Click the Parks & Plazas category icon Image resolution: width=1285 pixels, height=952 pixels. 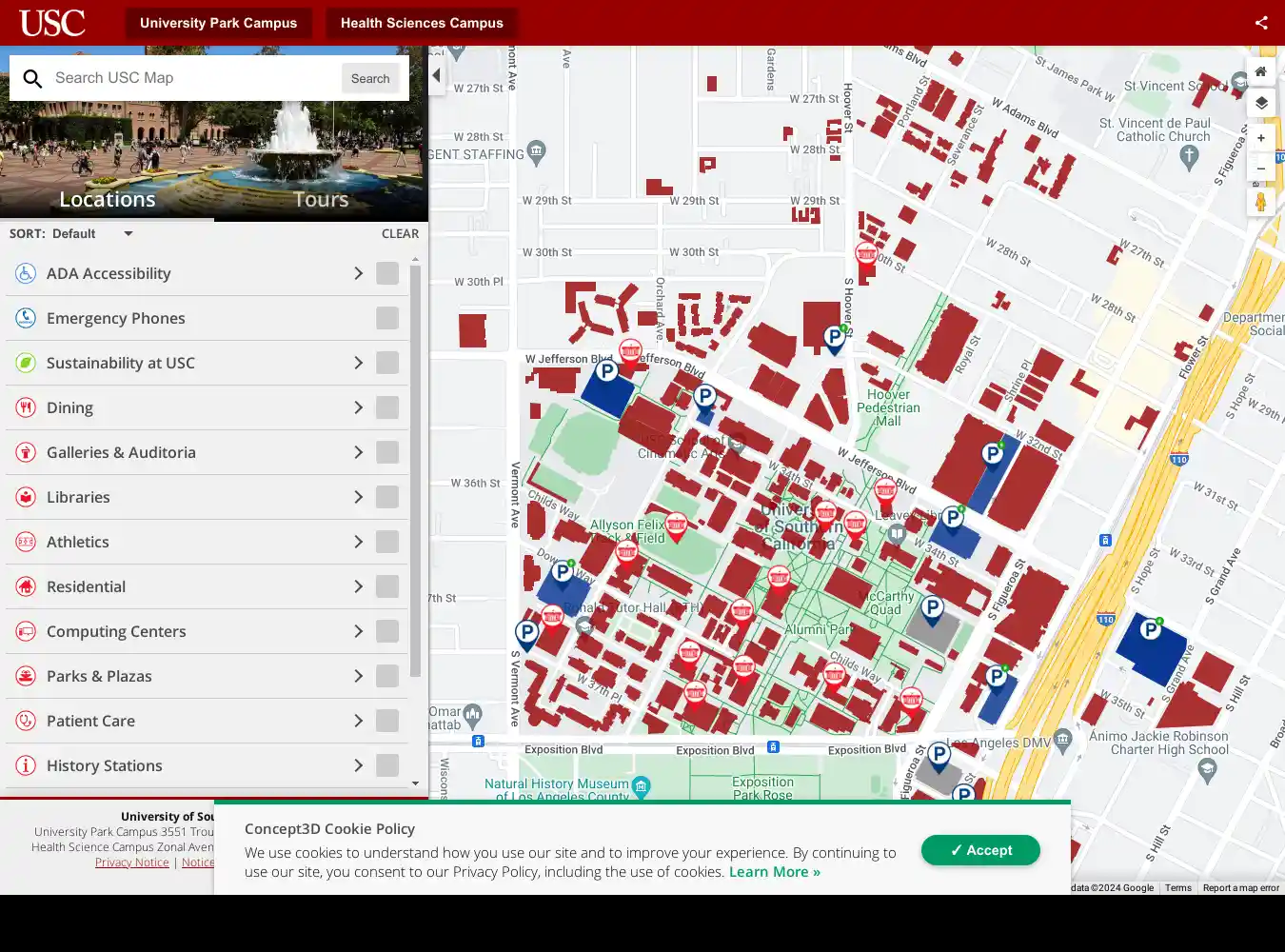click(x=26, y=676)
